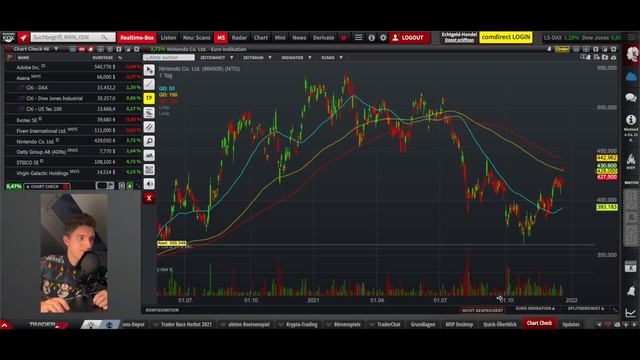The image size is (640, 360).
Task: Select the Adobe Inc. watchlist row
Action: [x=73, y=67]
